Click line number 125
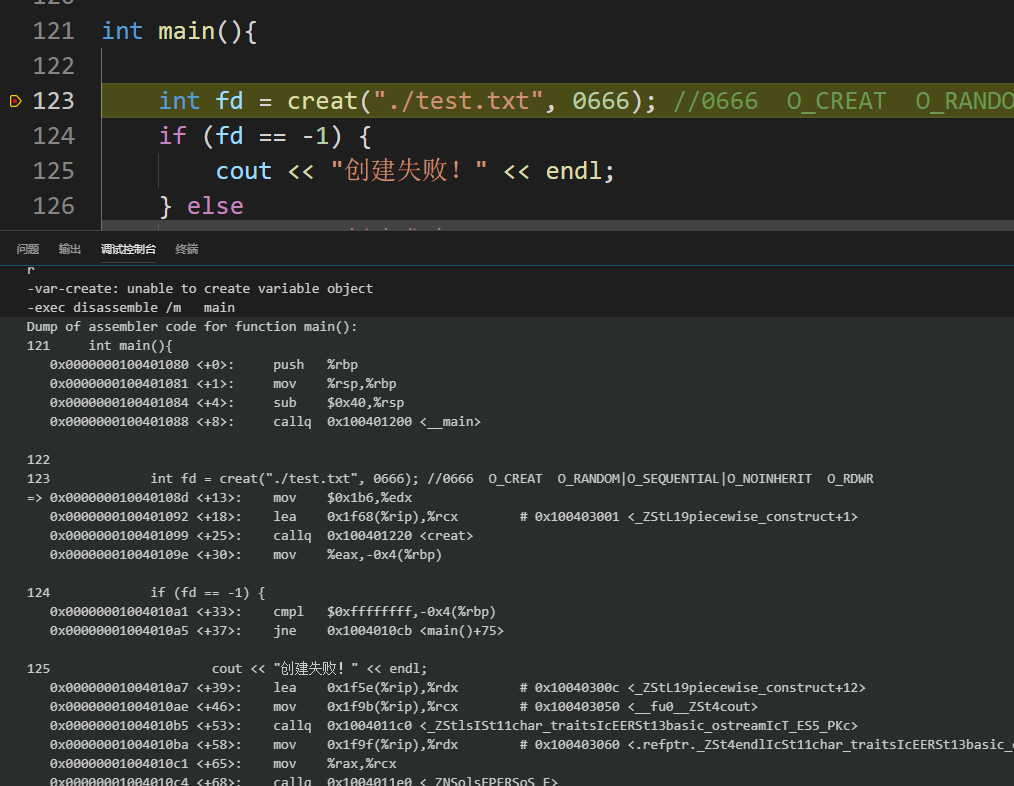This screenshot has height=786, width=1014. (54, 170)
